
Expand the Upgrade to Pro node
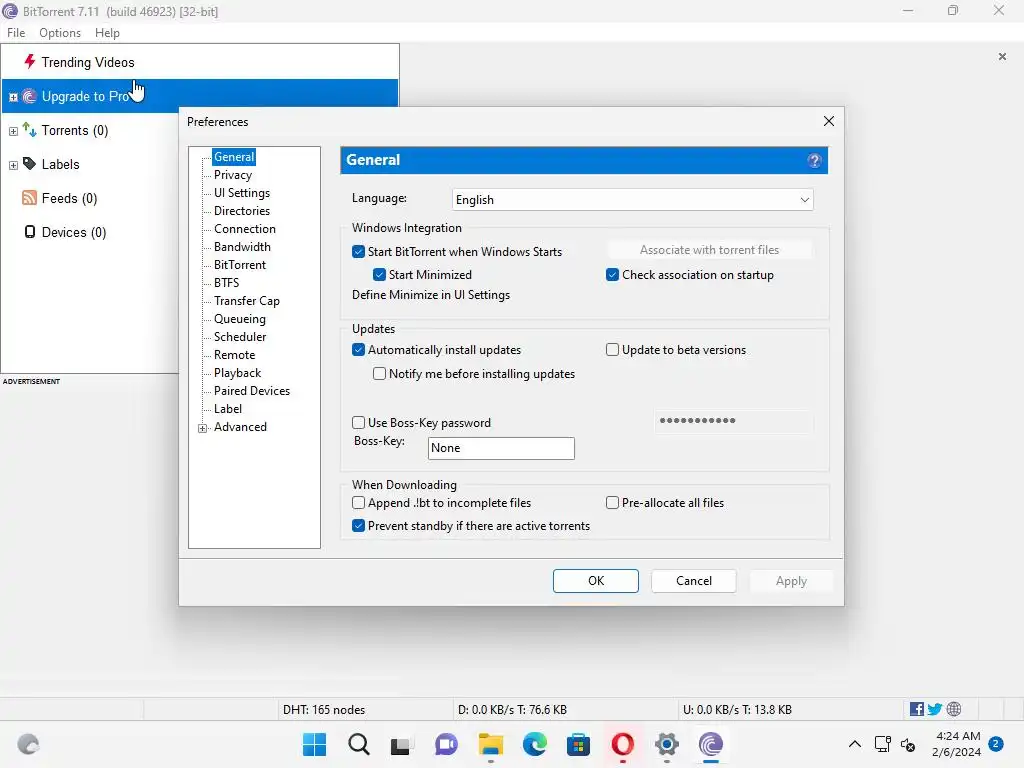point(13,97)
